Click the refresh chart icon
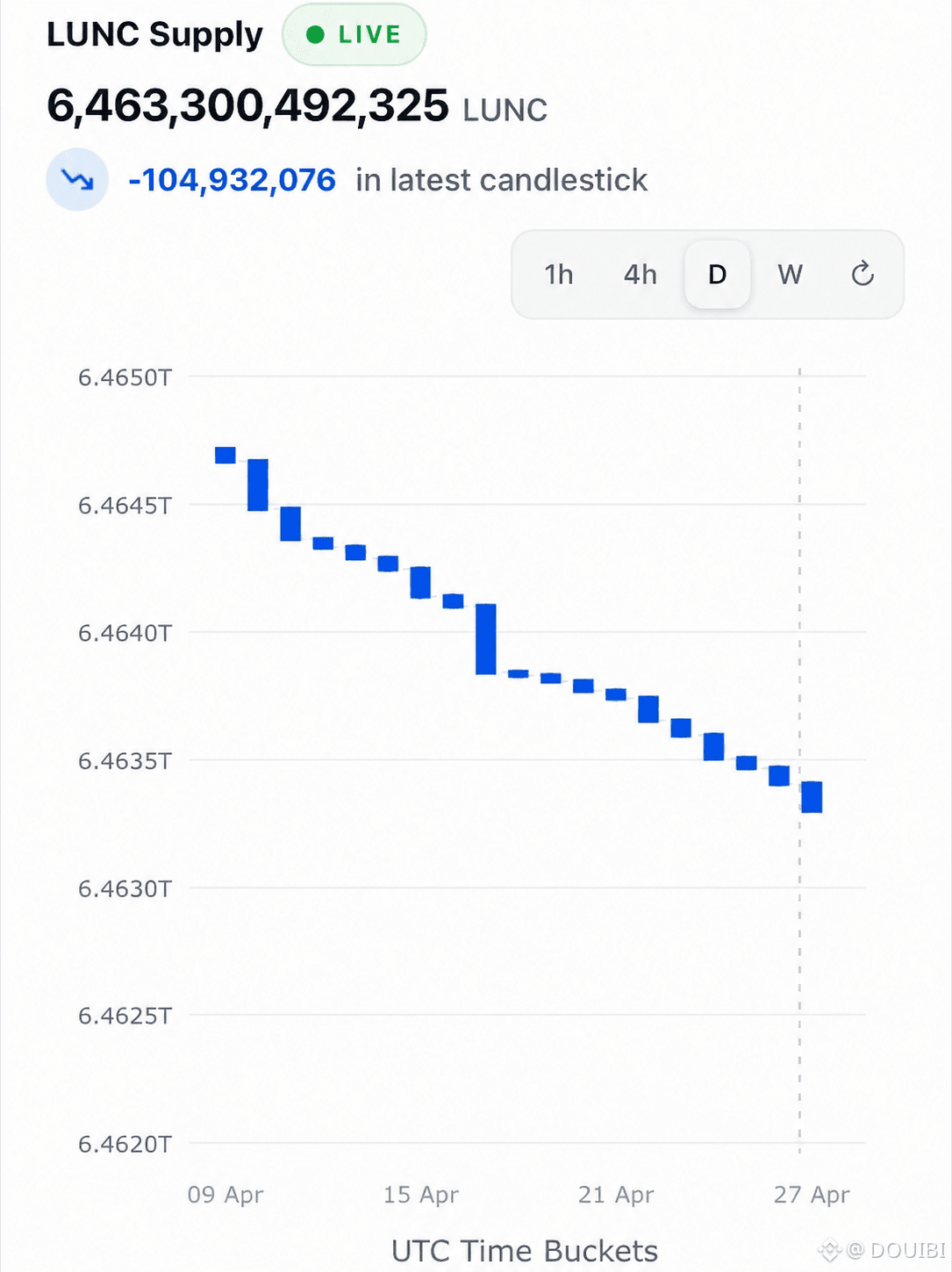 863,274
